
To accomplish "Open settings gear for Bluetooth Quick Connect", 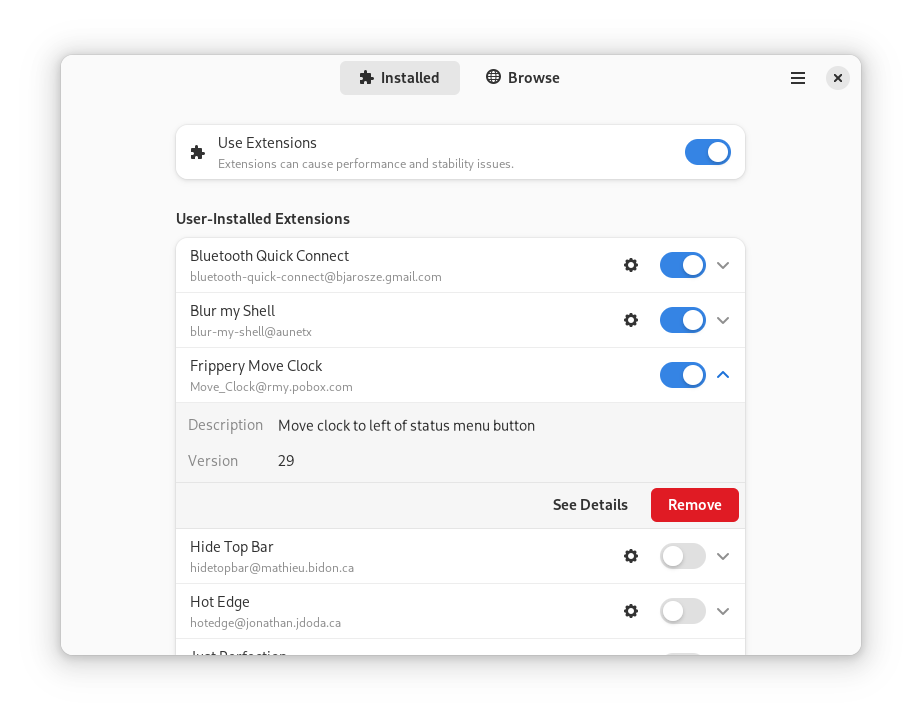I will pos(630,265).
